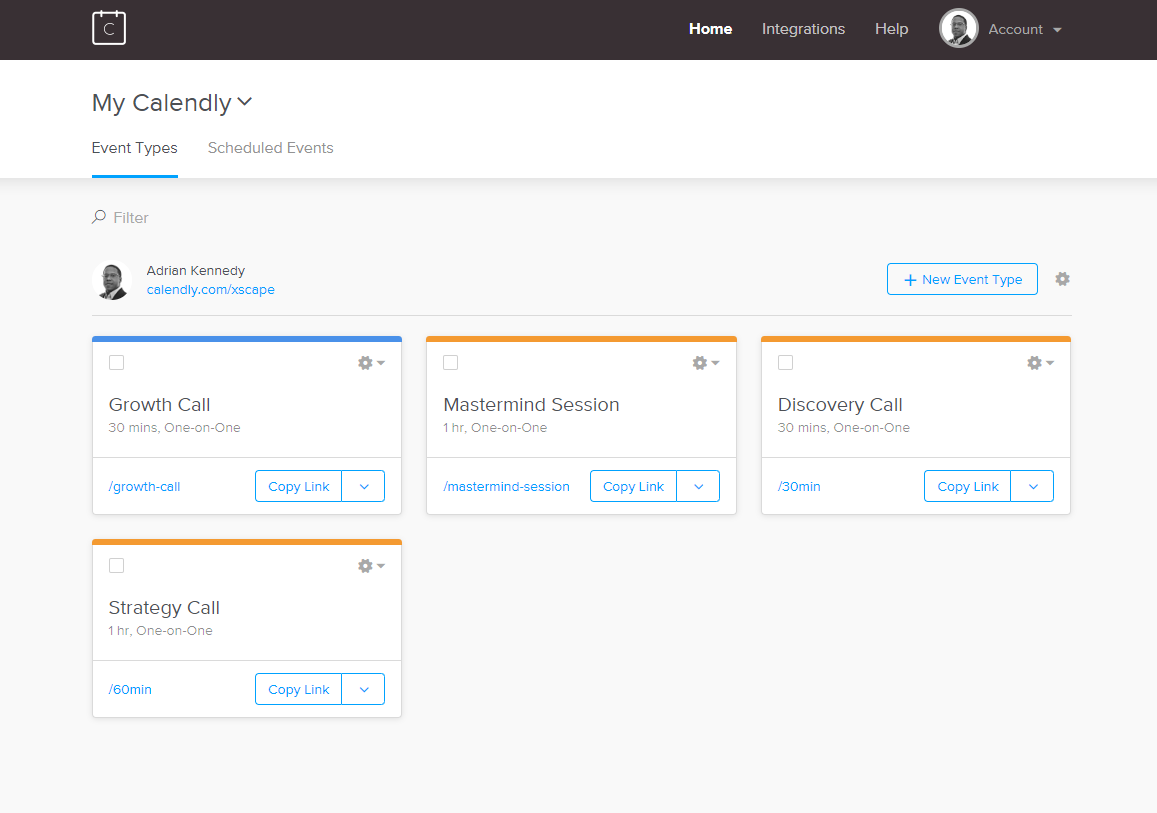Open gear settings on Discovery Call card
The width and height of the screenshot is (1157, 813).
click(x=1040, y=363)
